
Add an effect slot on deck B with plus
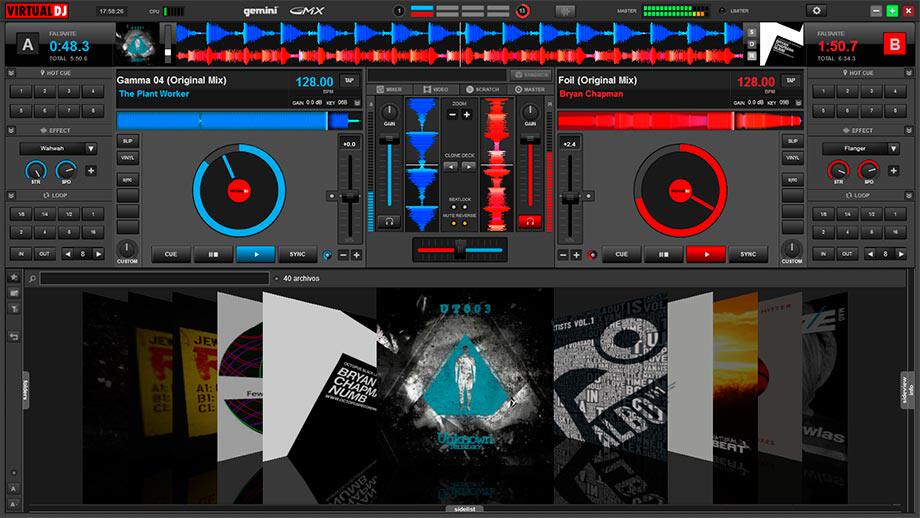coord(893,171)
